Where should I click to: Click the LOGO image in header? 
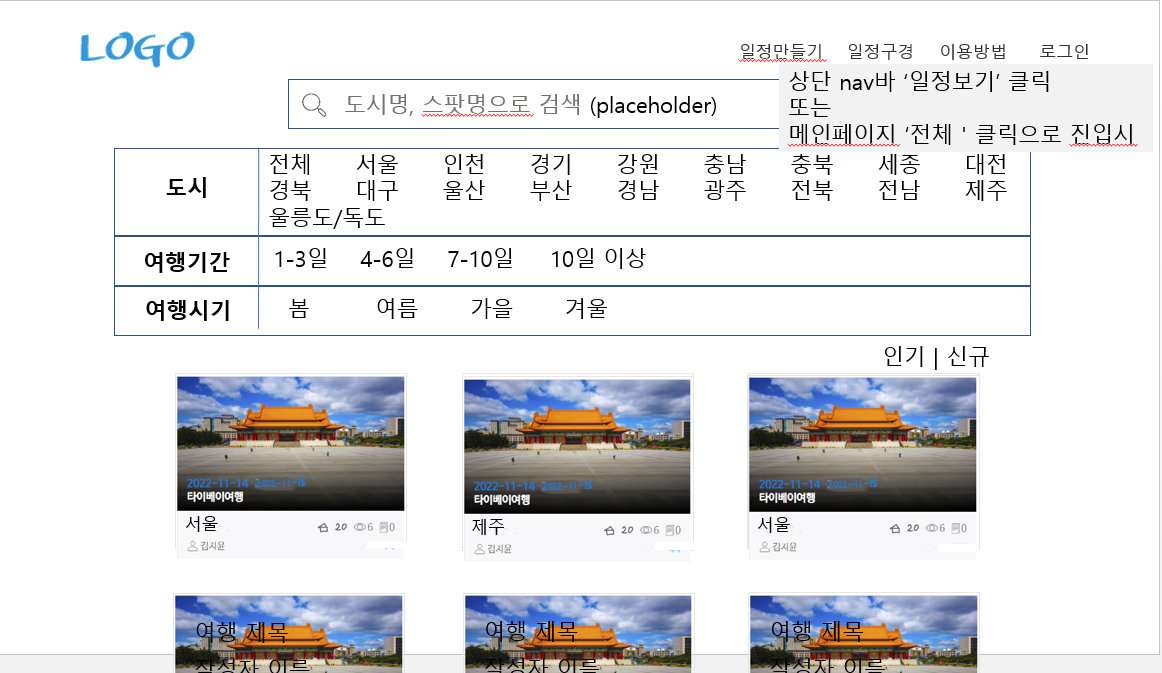[x=137, y=48]
